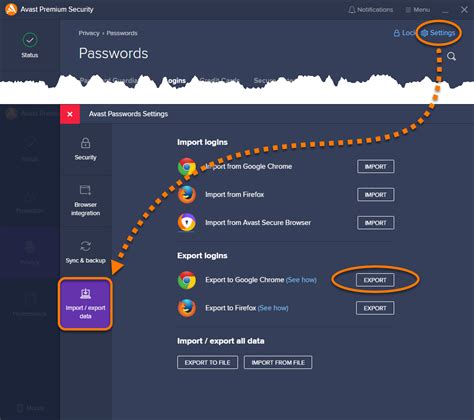This screenshot has height=420, width=474.
Task: Switch to the Logins tab
Action: (174, 81)
